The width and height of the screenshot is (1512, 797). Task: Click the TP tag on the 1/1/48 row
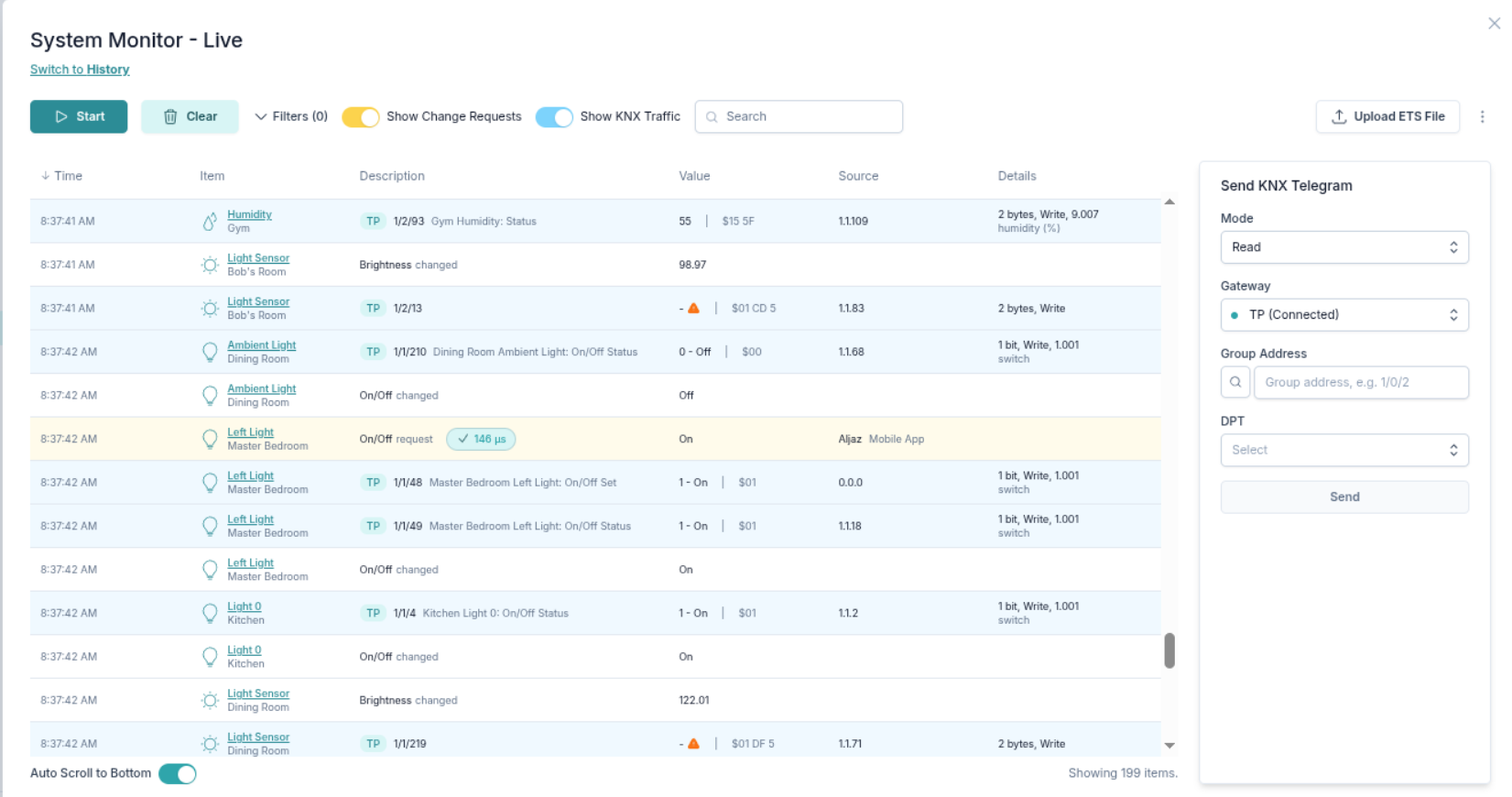click(x=373, y=483)
